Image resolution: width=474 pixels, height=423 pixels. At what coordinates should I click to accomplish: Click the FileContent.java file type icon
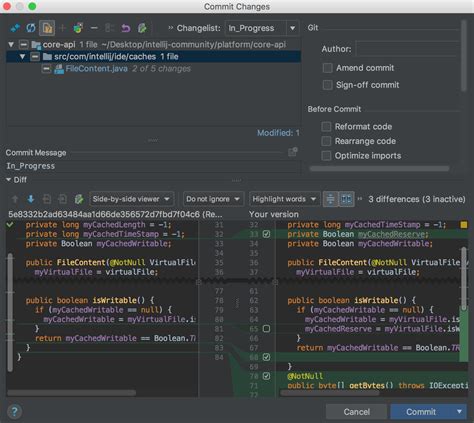[x=59, y=69]
